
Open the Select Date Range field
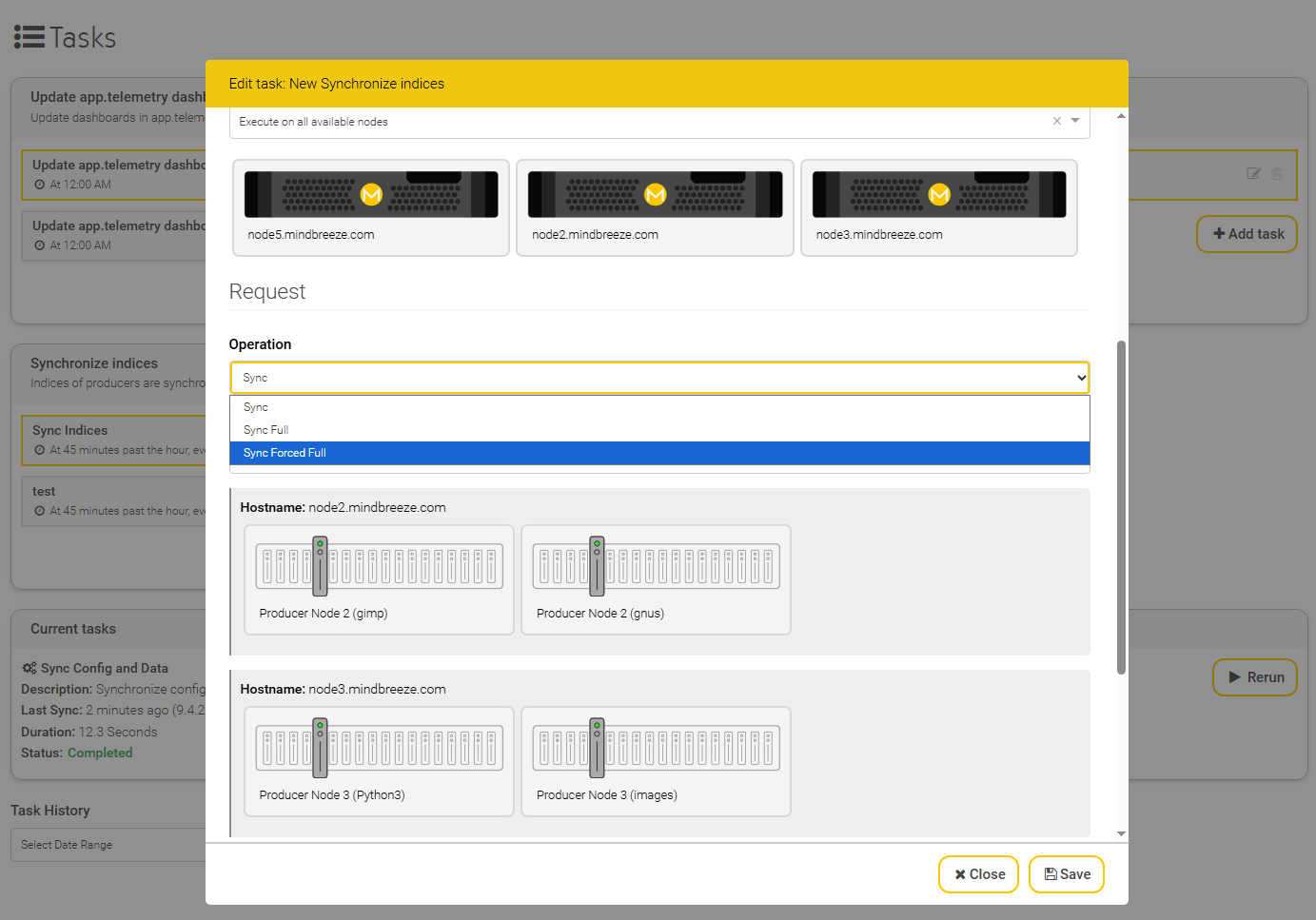point(108,845)
